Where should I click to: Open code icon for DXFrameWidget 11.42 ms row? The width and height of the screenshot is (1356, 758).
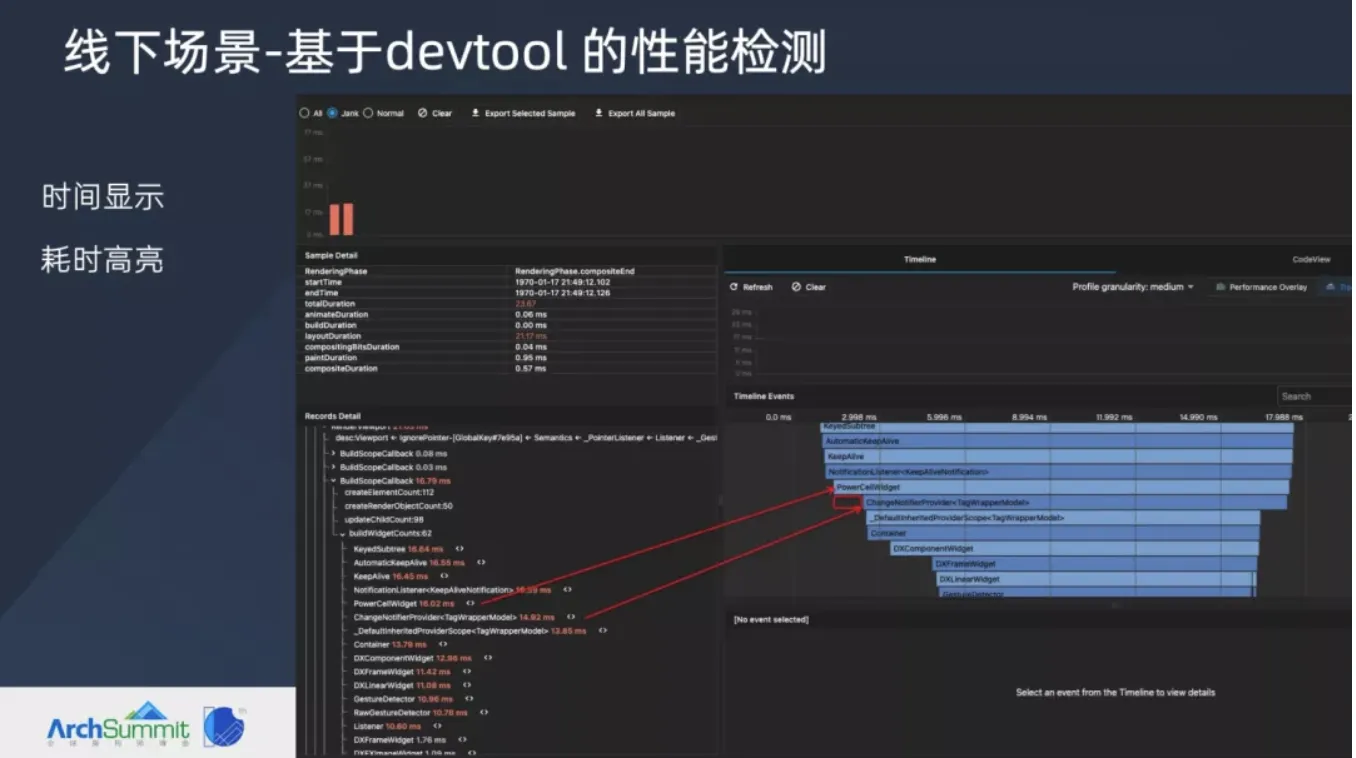[x=466, y=672]
